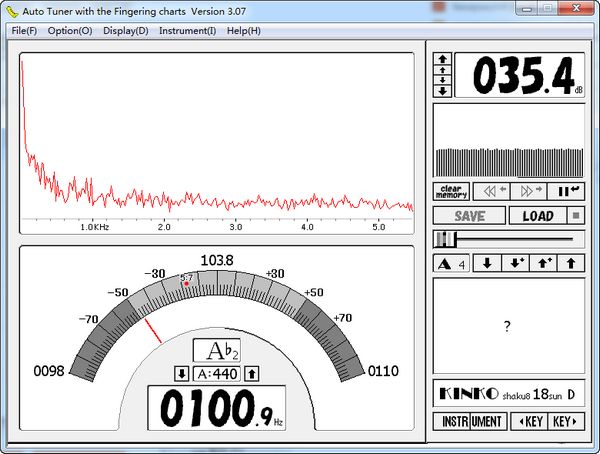Switch to previous key with KEY left button

pyautogui.click(x=527, y=421)
